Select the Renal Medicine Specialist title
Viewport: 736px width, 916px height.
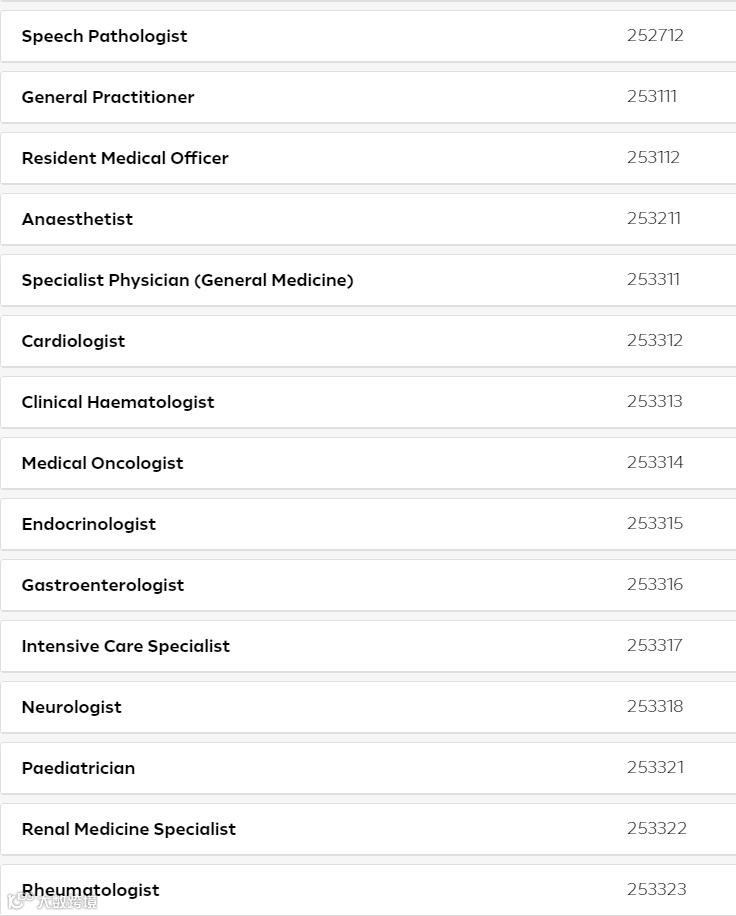tap(129, 829)
